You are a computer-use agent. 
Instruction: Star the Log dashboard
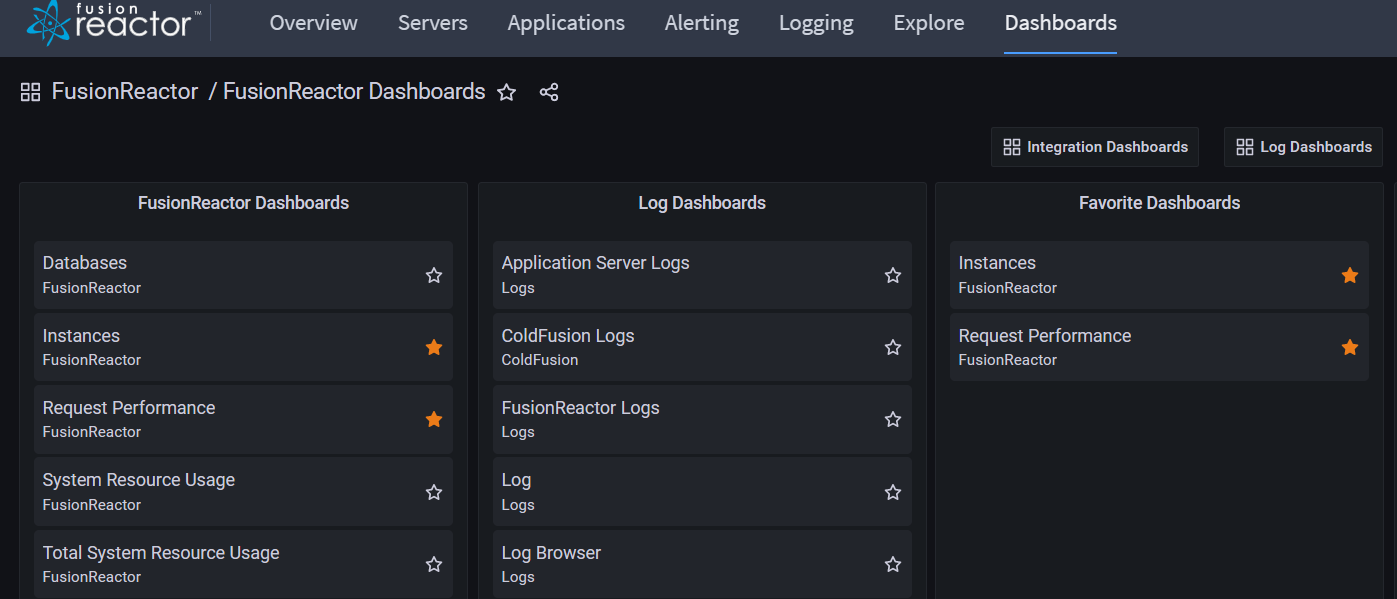[893, 492]
